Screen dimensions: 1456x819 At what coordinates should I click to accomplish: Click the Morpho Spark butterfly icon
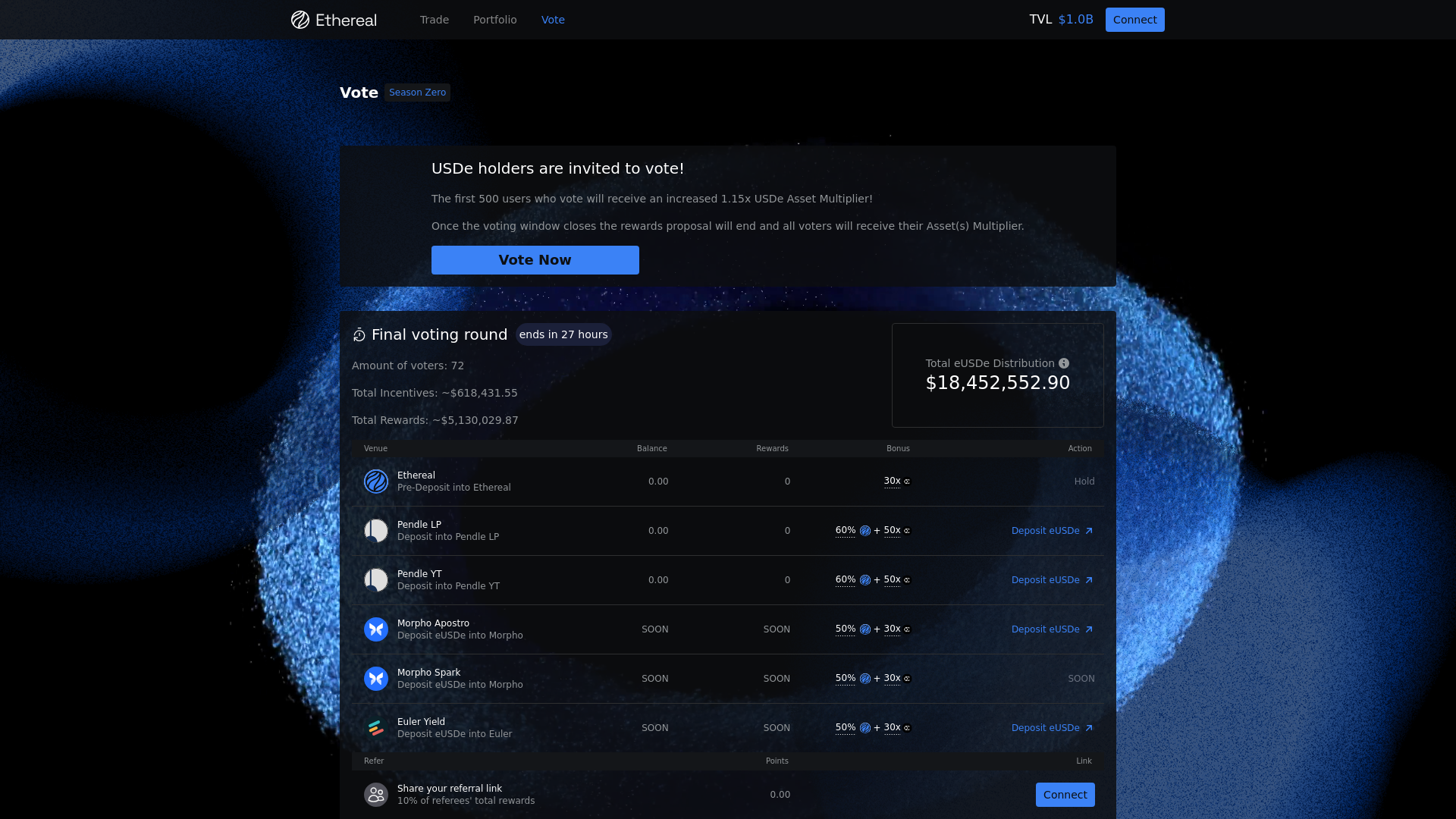tap(376, 679)
